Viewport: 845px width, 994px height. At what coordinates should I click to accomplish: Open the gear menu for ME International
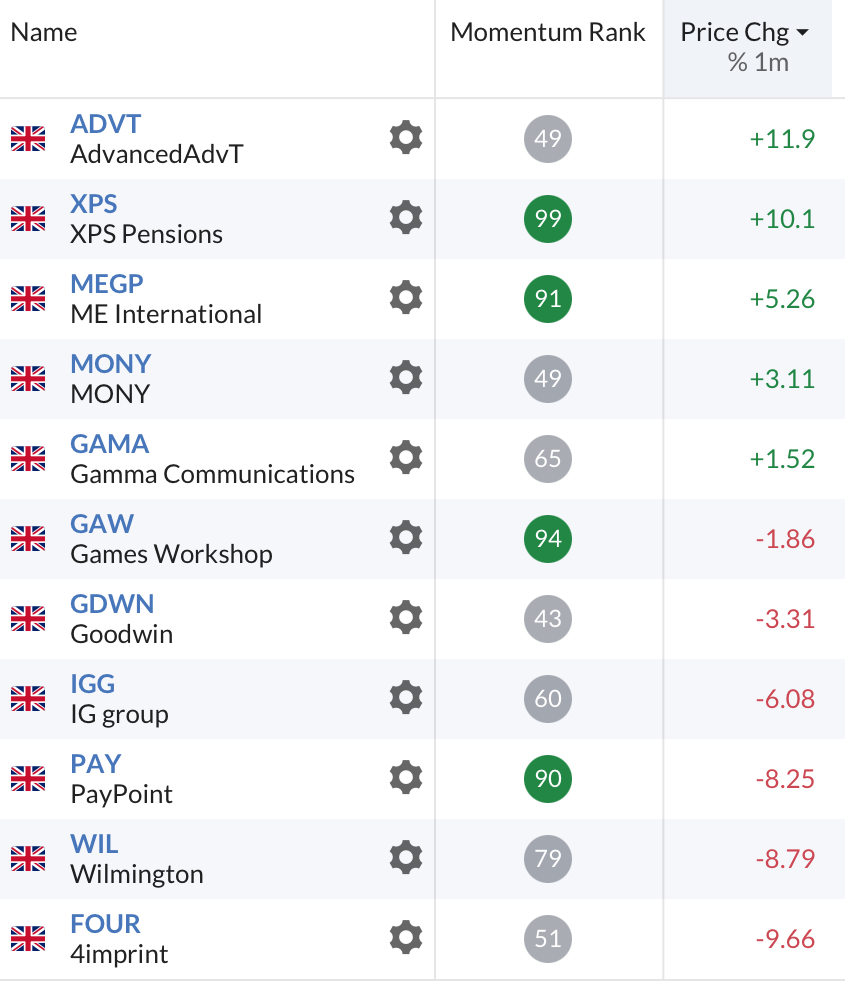(x=405, y=298)
